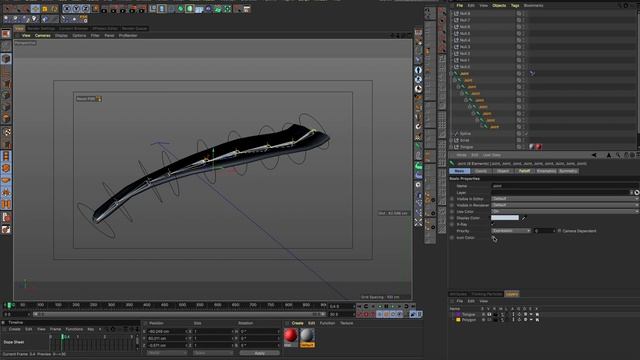Image resolution: width=640 pixels, height=360 pixels.
Task: Click the go to start playback button
Action: pyautogui.click(x=359, y=306)
